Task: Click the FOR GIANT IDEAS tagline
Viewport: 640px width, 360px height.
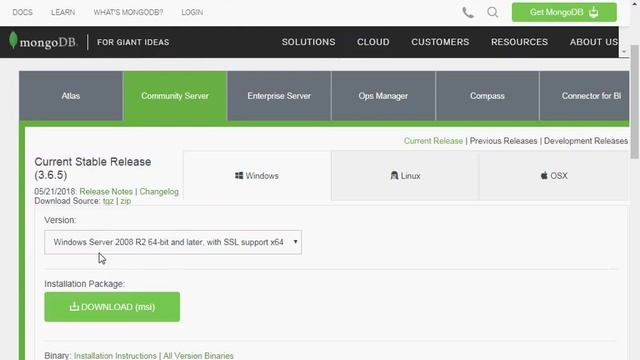Action: [133, 42]
